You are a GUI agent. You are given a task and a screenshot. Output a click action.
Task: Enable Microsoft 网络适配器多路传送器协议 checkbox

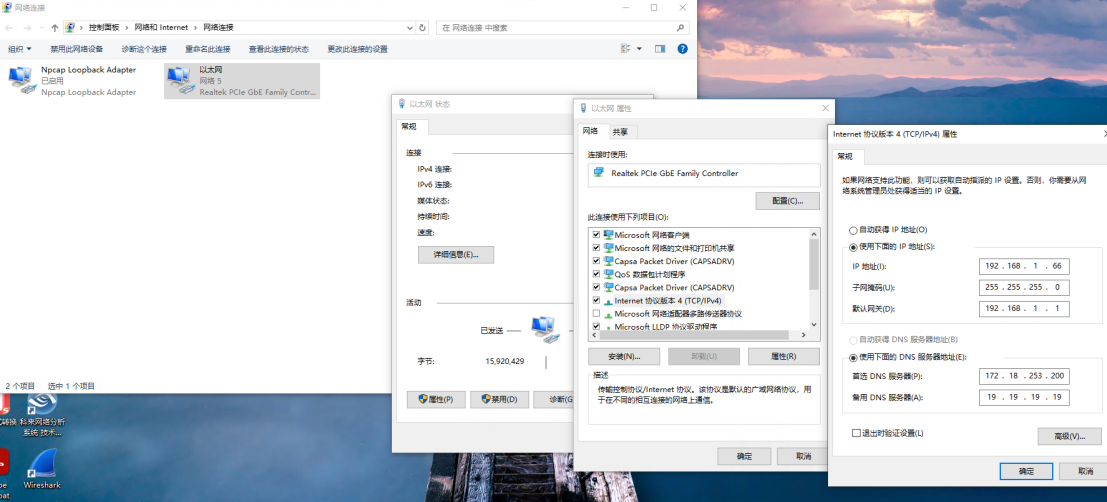point(597,313)
